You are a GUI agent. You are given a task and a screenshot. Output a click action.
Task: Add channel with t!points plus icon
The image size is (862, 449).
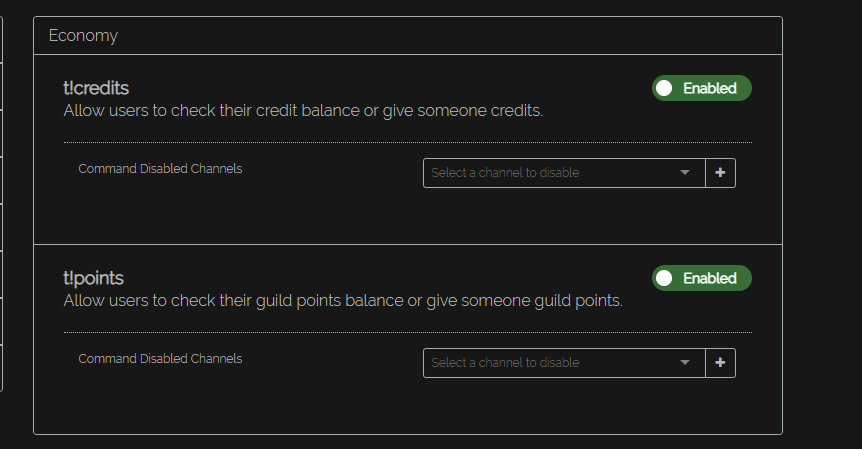coord(720,363)
